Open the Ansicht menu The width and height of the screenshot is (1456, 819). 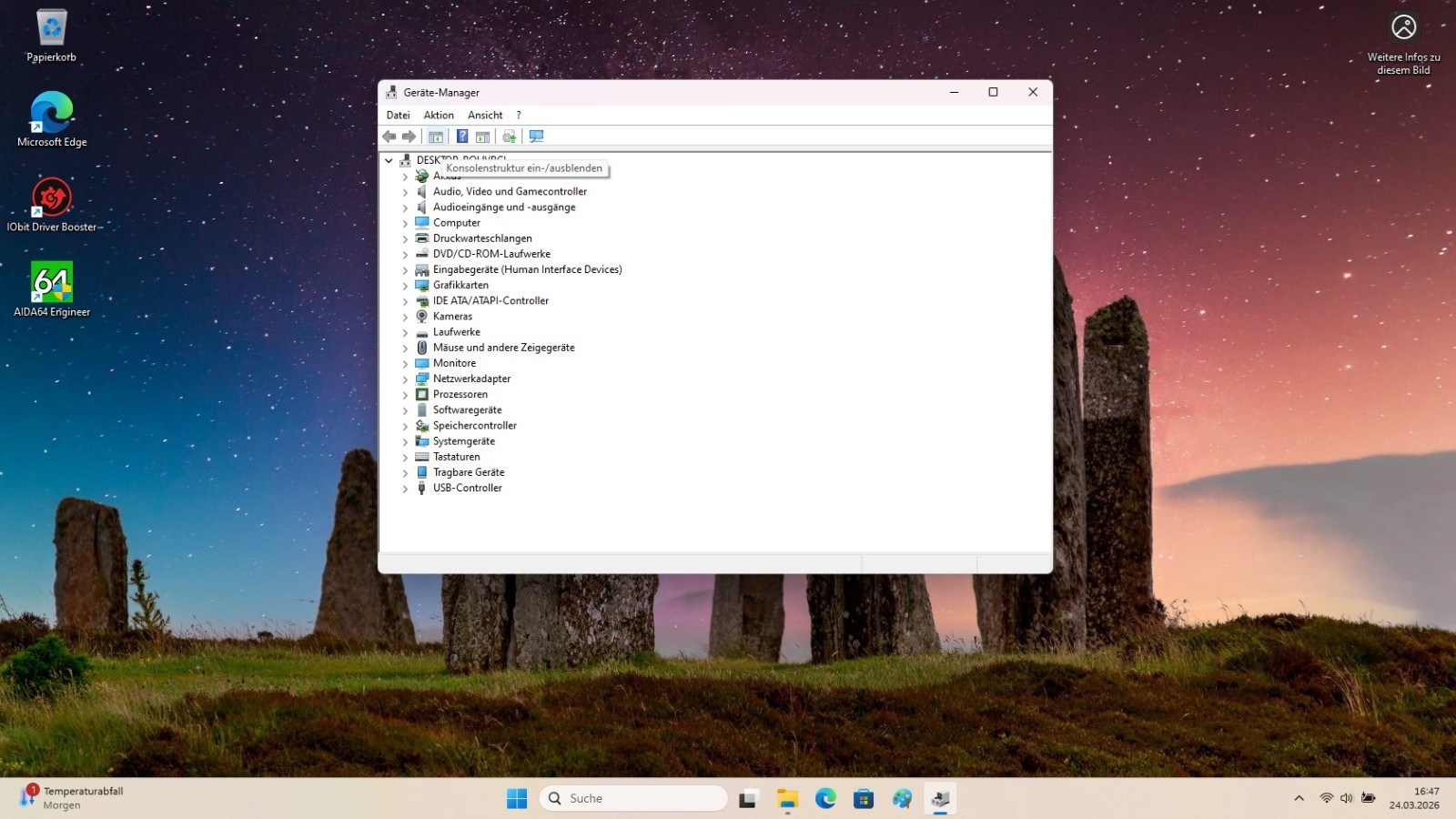[x=485, y=116]
